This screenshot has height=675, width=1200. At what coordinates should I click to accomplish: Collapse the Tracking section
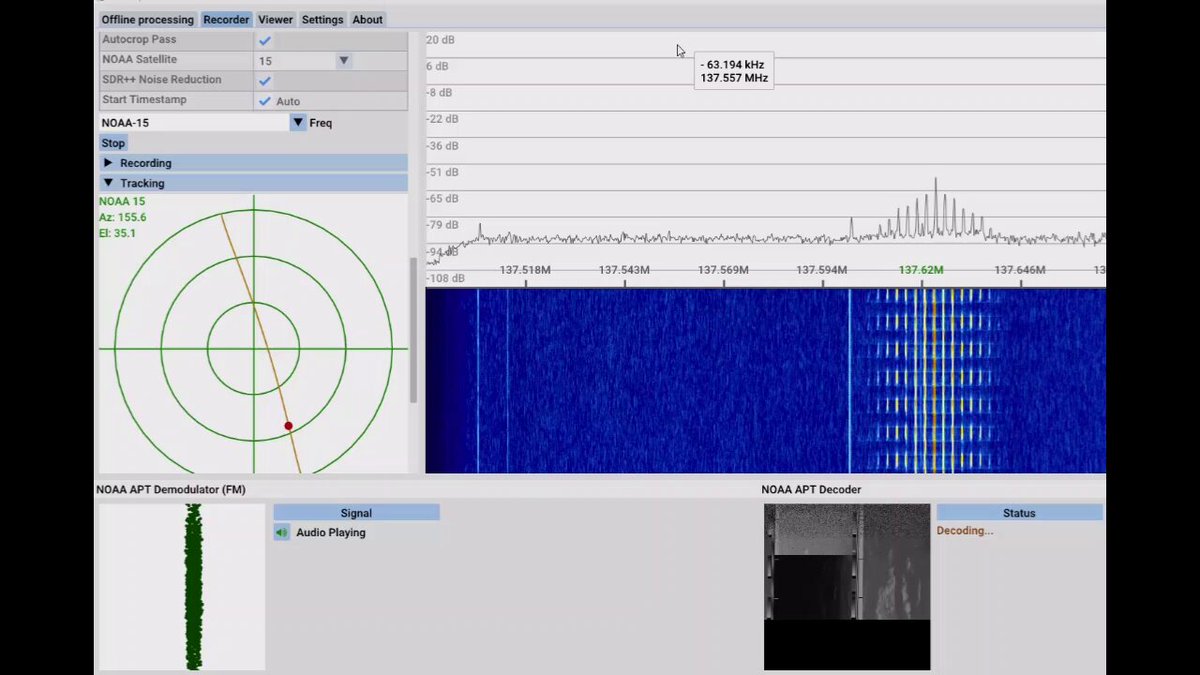coord(253,183)
